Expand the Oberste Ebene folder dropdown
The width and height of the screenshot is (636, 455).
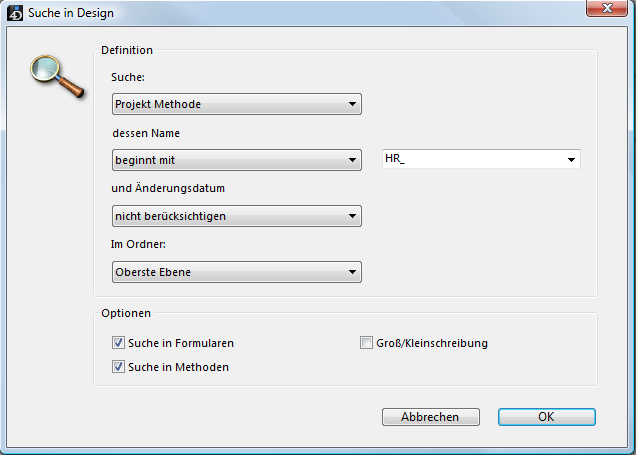click(236, 272)
